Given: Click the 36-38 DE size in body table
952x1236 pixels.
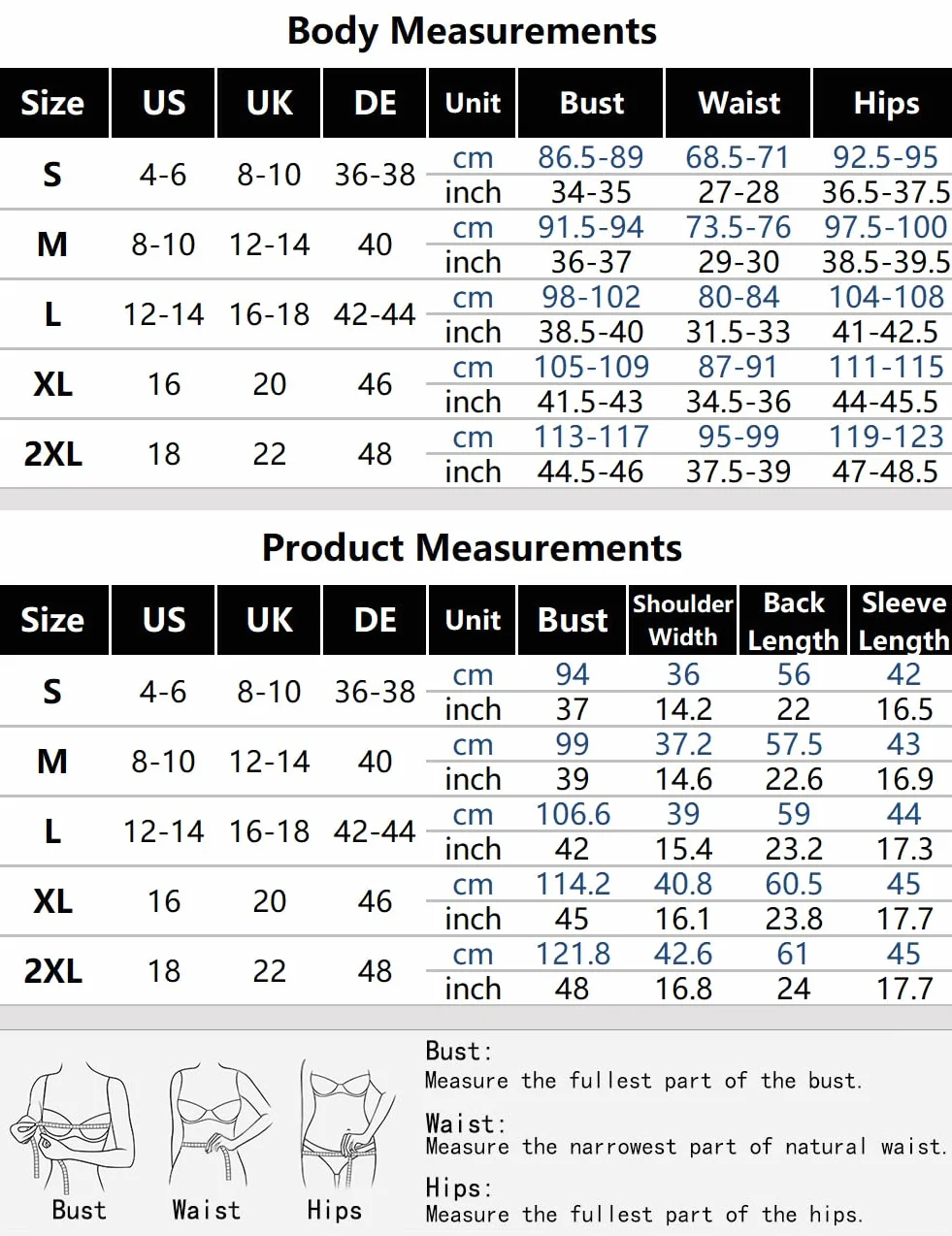Looking at the screenshot, I should coord(375,175).
